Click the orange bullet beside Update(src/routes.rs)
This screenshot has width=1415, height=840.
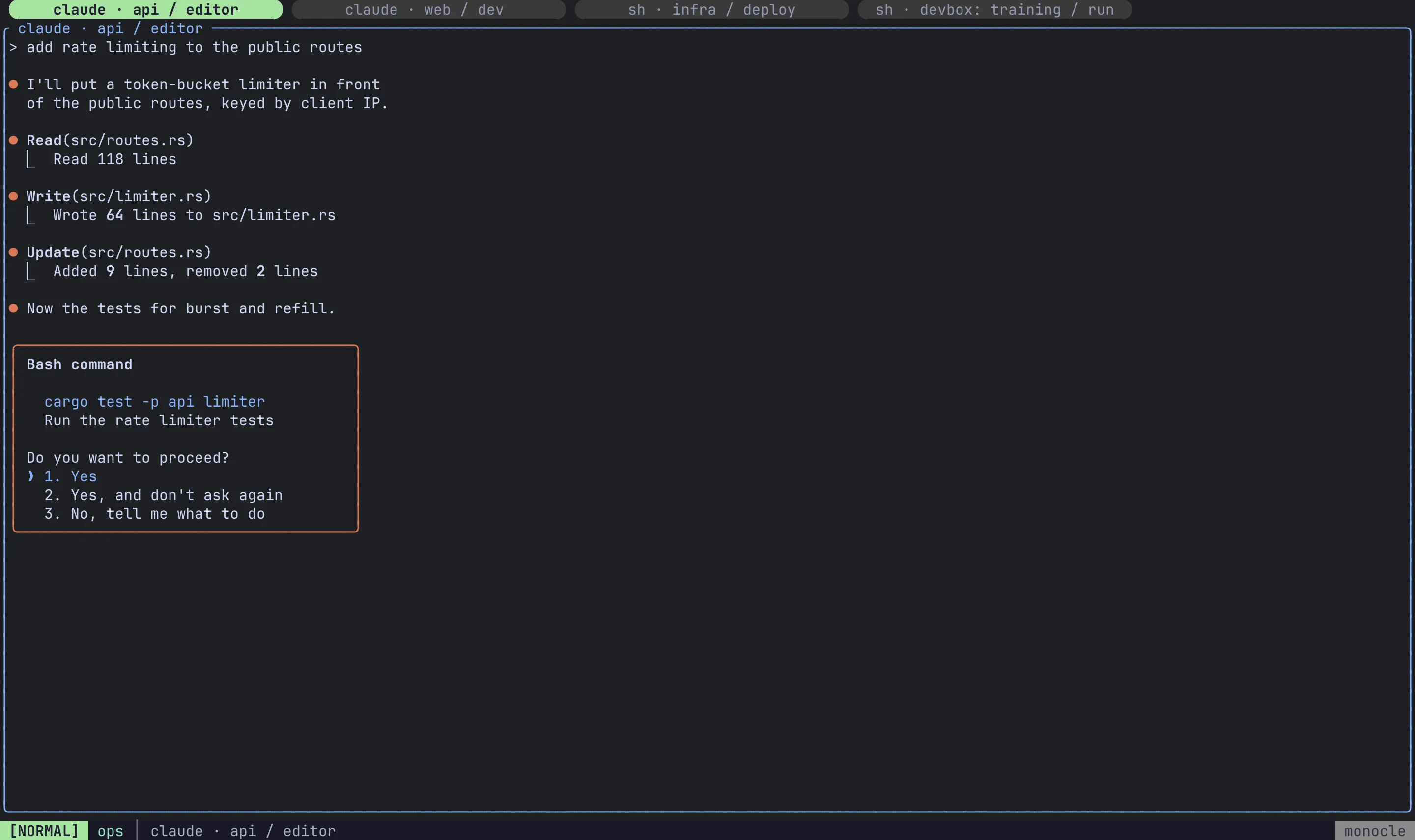coord(14,252)
